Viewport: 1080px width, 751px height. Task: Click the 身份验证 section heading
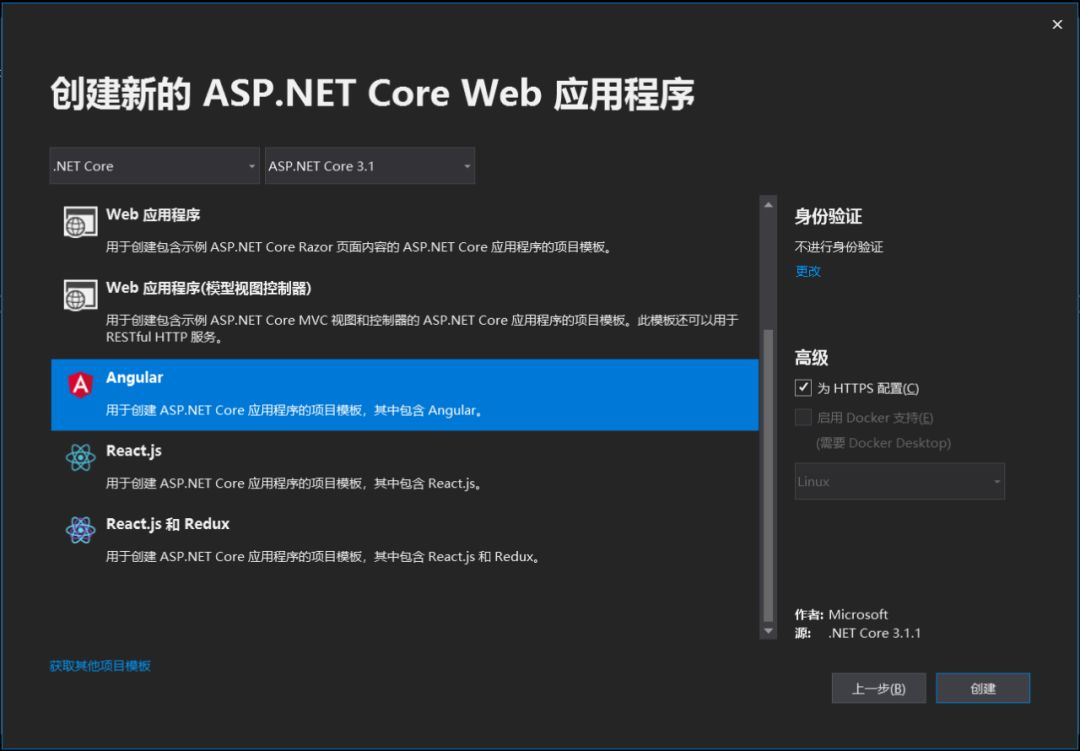(828, 216)
